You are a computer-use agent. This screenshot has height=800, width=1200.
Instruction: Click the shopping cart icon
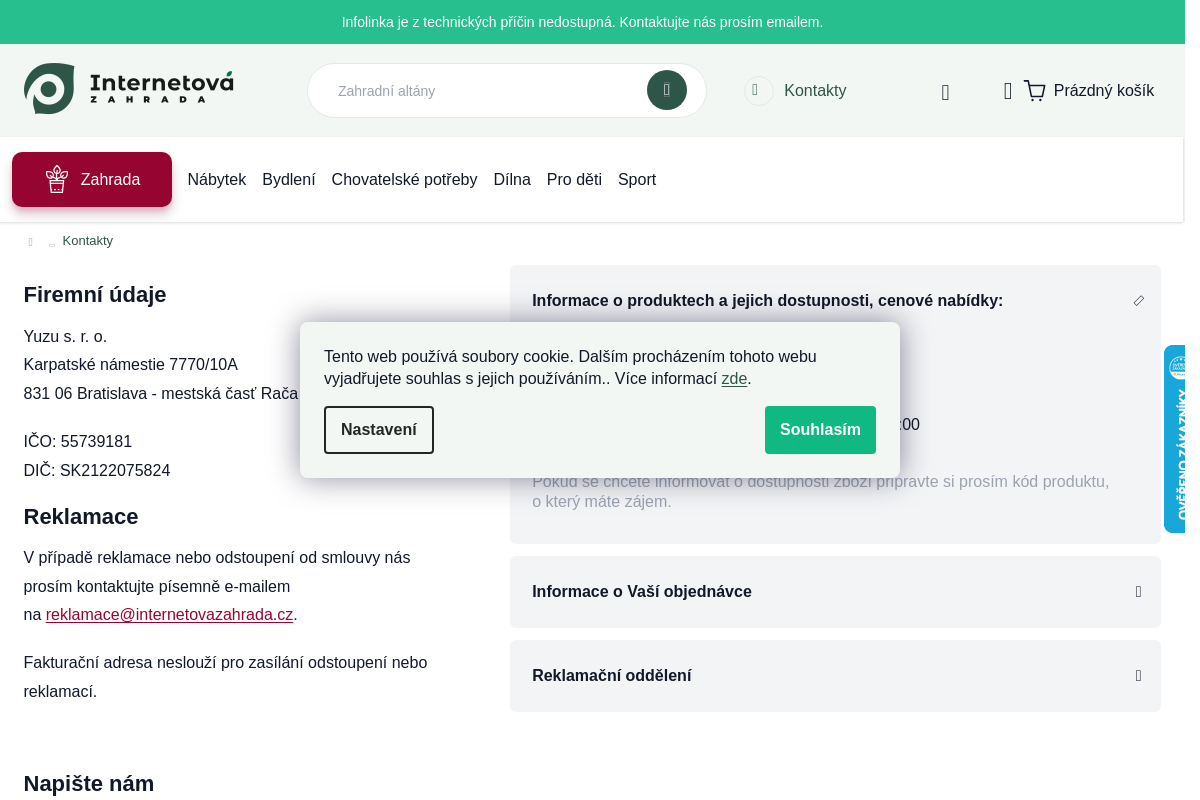[x=1035, y=91]
